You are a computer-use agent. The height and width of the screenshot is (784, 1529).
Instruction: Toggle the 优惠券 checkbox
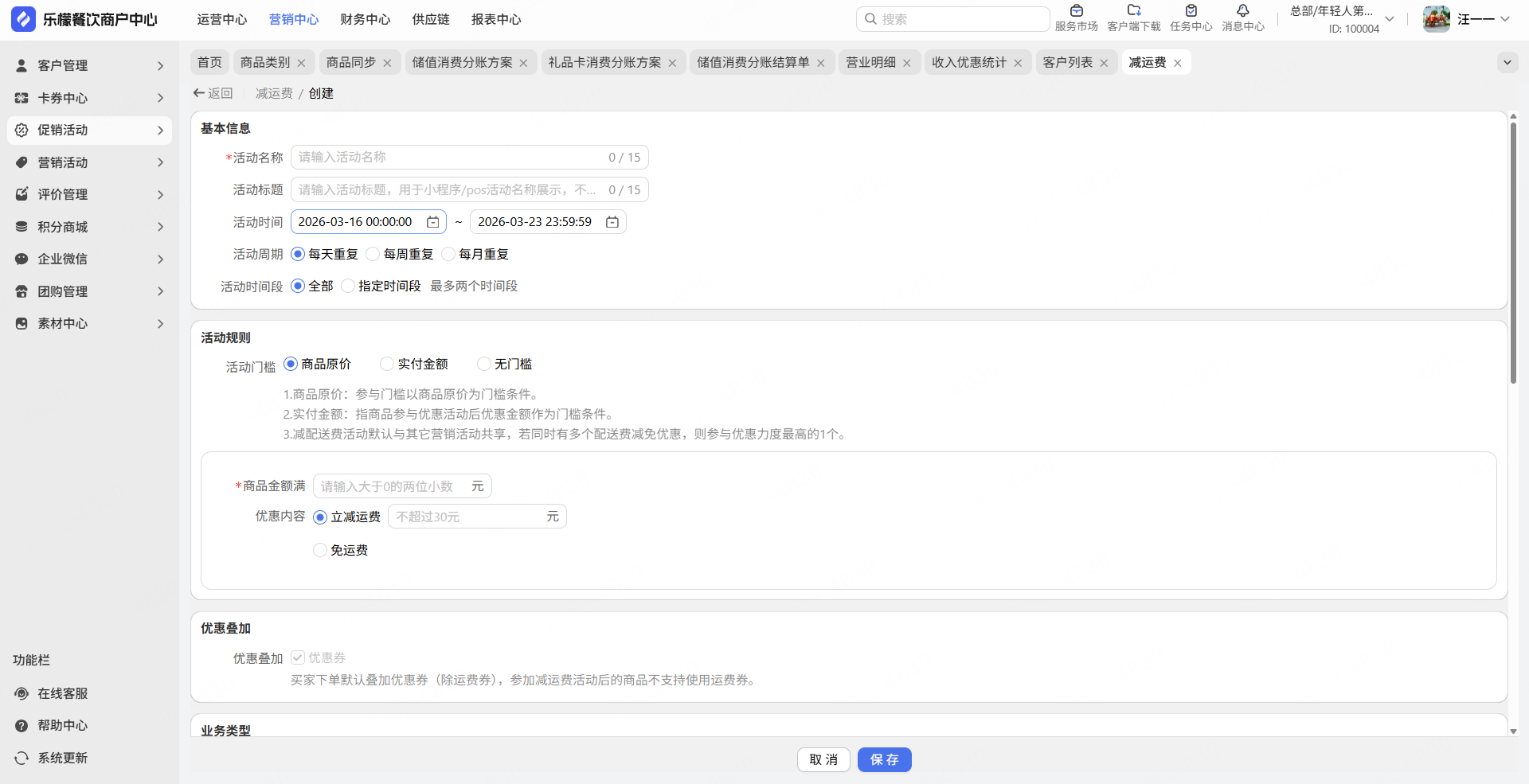[298, 657]
